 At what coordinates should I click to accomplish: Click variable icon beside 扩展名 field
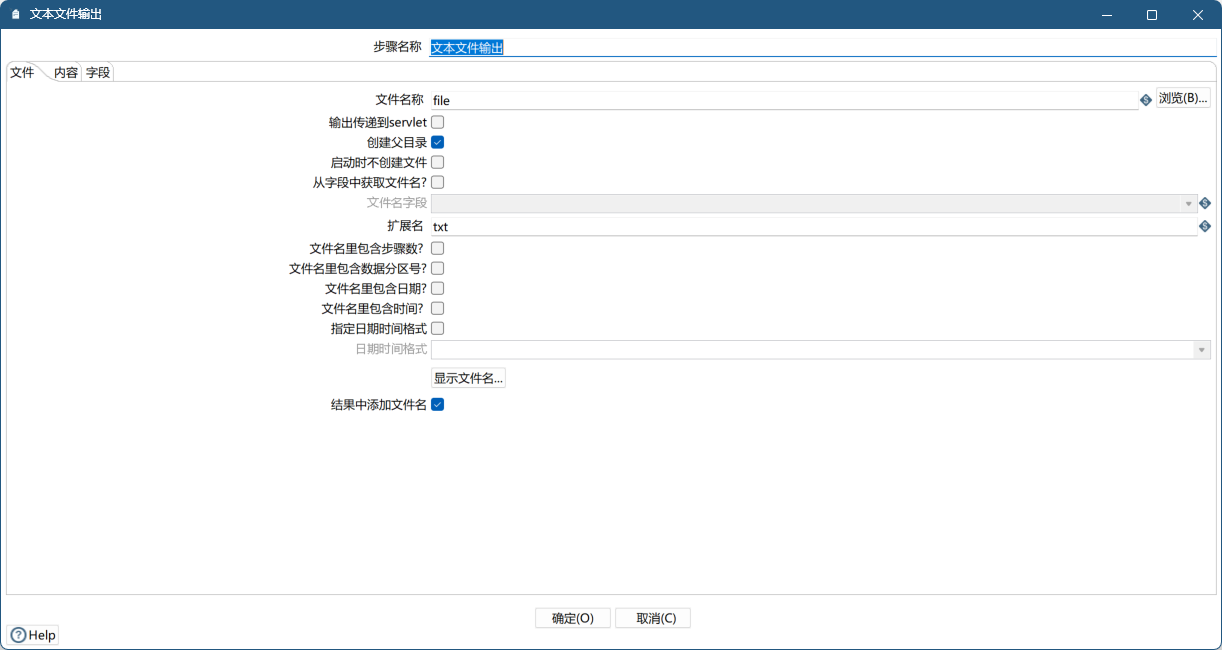point(1205,227)
